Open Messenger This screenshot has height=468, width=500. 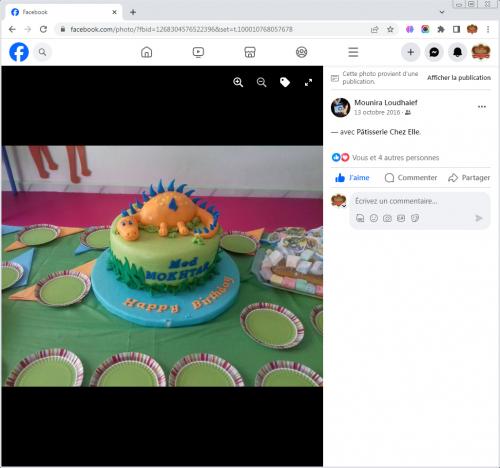click(x=434, y=52)
